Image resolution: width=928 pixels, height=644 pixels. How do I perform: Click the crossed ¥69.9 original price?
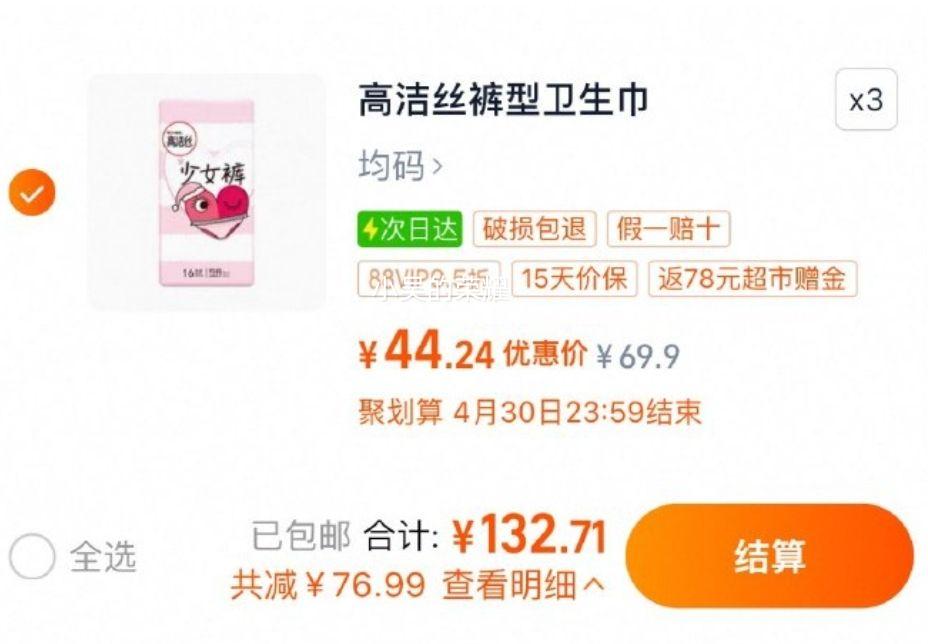click(x=637, y=356)
